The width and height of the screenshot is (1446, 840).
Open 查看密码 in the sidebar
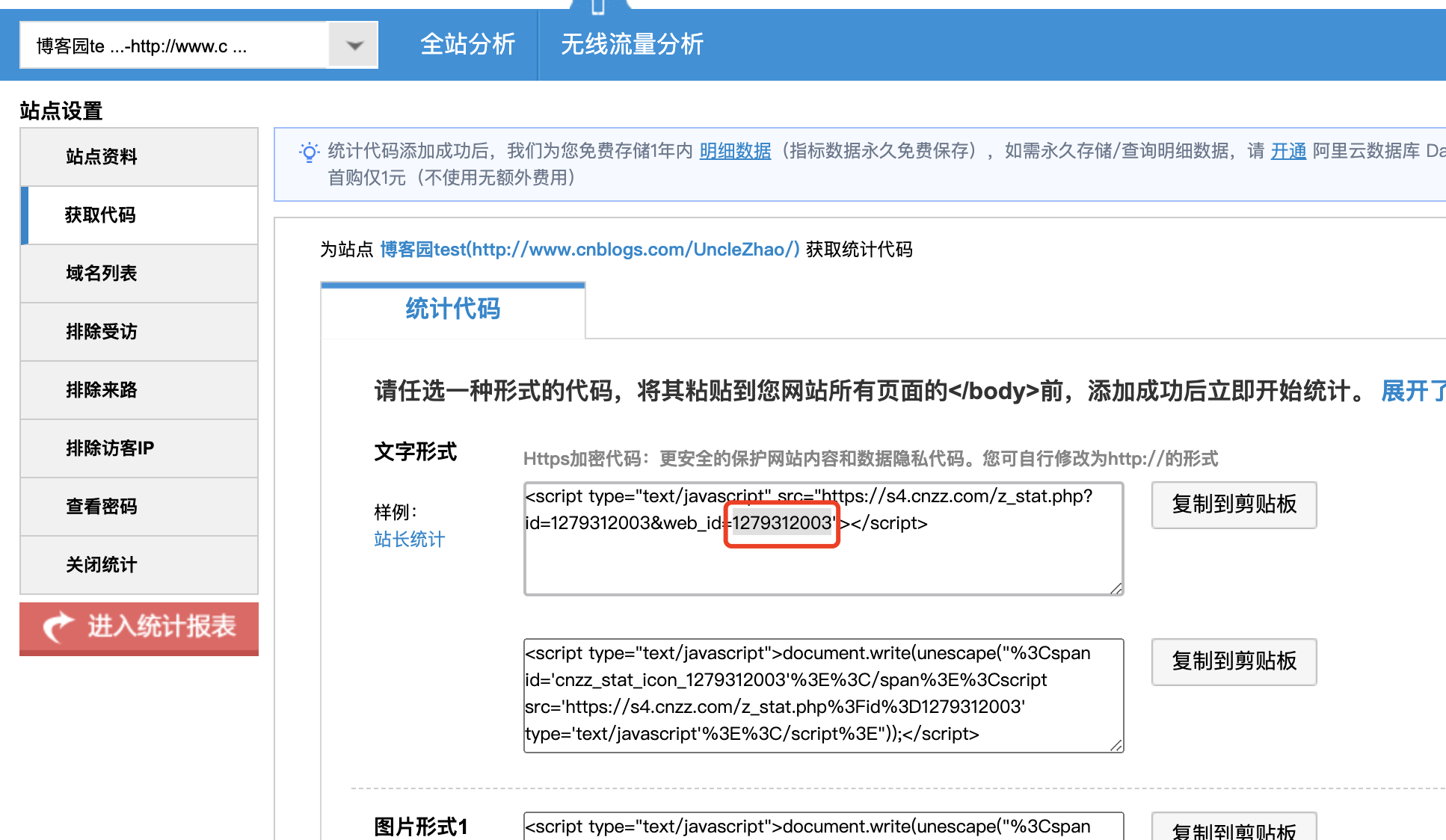coord(139,507)
